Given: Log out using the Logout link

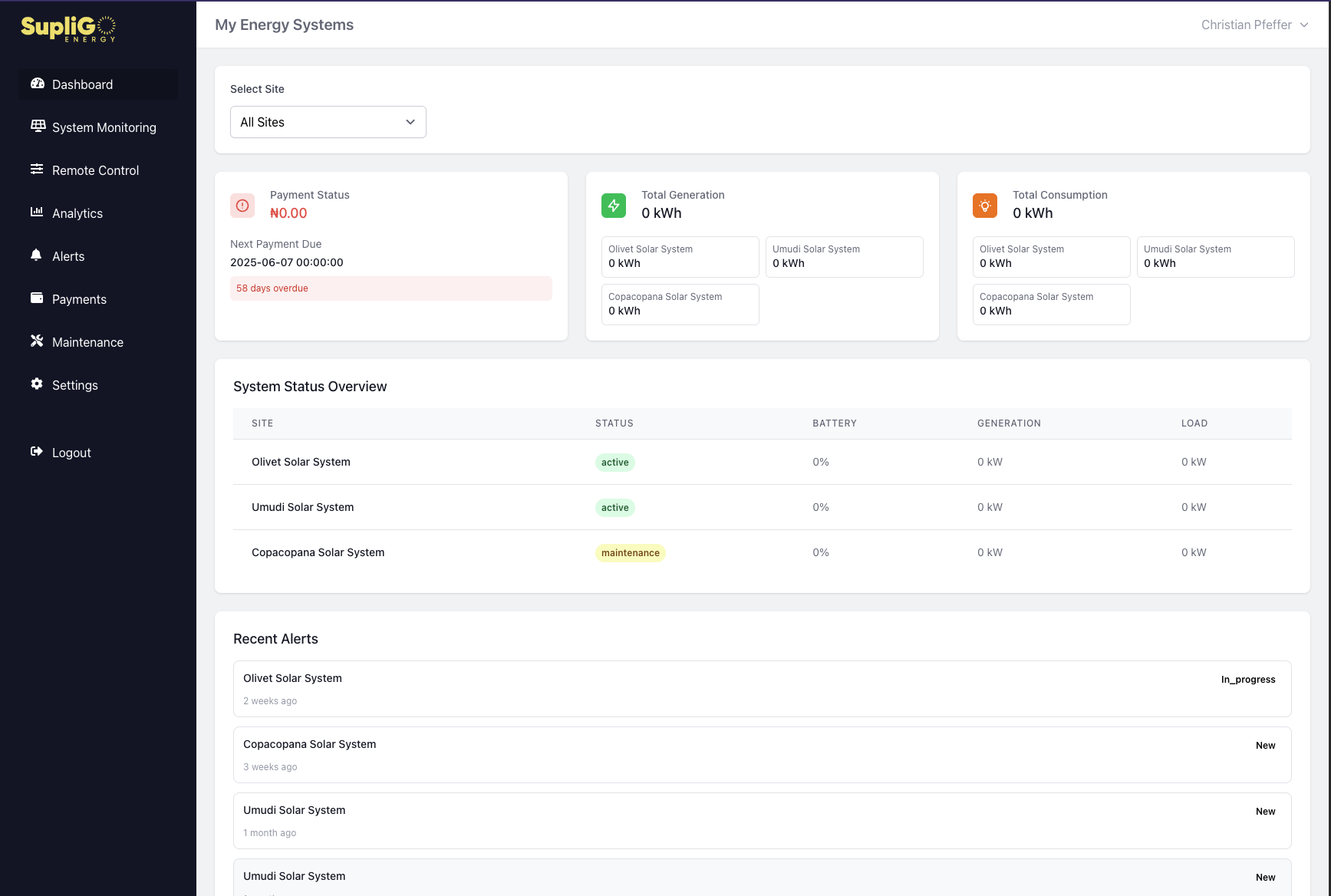Looking at the screenshot, I should click(98, 453).
